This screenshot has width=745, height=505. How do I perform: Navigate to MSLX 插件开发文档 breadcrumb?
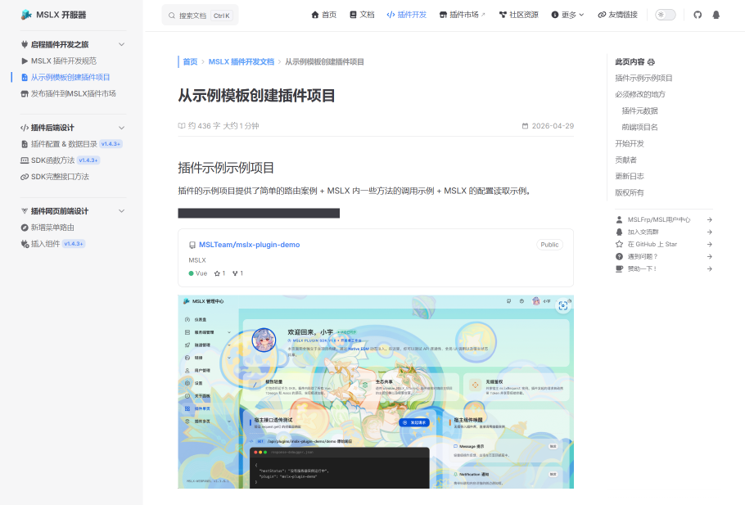click(x=241, y=62)
